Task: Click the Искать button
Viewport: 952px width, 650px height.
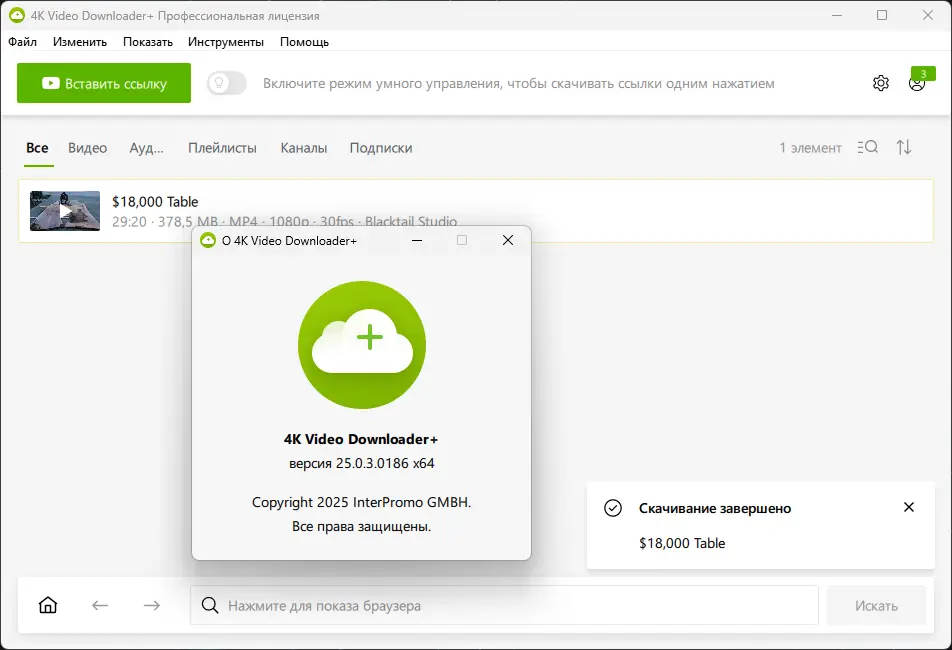Action: coord(876,605)
